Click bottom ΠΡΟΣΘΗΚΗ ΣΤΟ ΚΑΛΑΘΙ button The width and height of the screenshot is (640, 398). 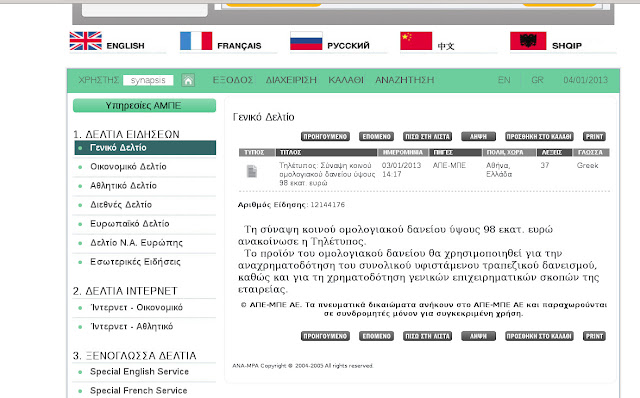(x=539, y=336)
